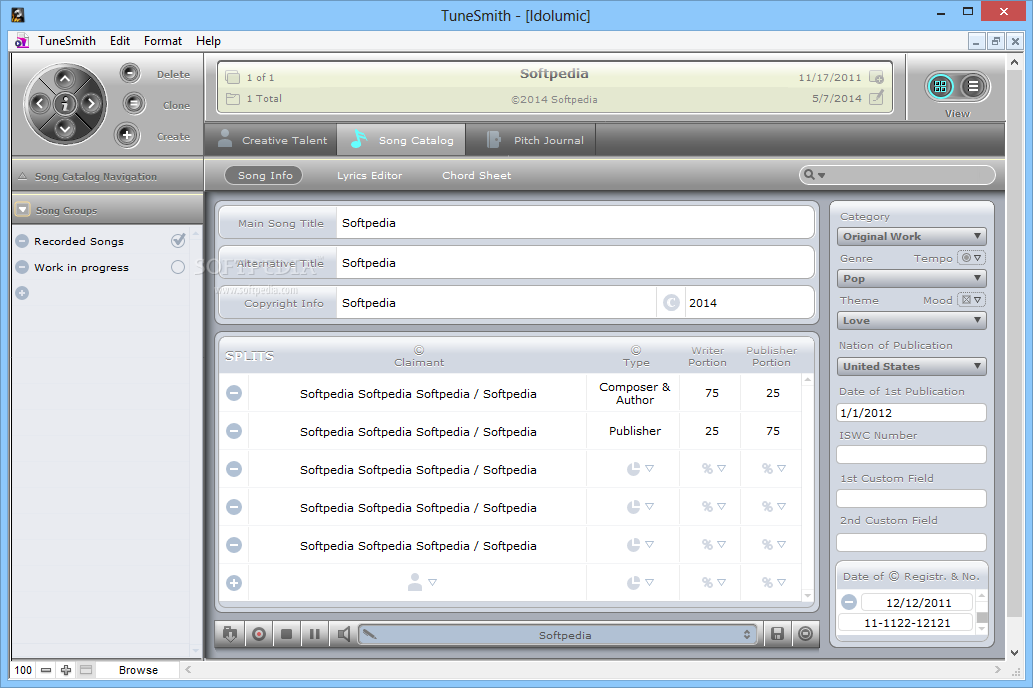The image size is (1033, 688).
Task: Click the zoom in status bar button
Action: pos(66,670)
